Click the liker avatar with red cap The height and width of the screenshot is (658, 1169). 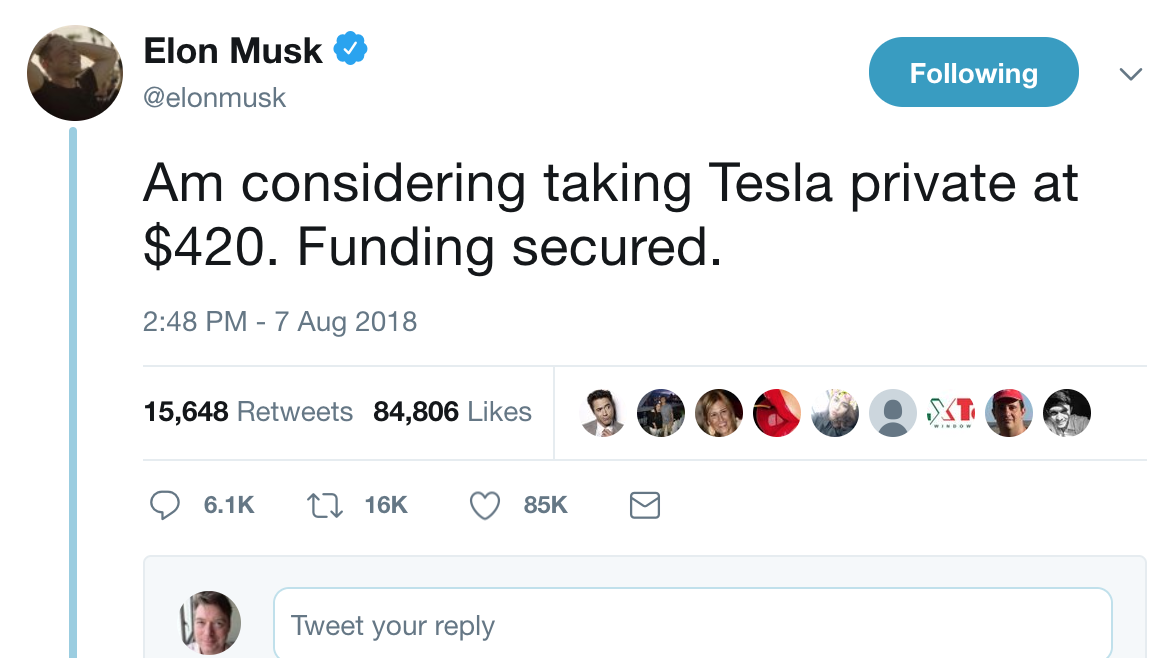1008,412
